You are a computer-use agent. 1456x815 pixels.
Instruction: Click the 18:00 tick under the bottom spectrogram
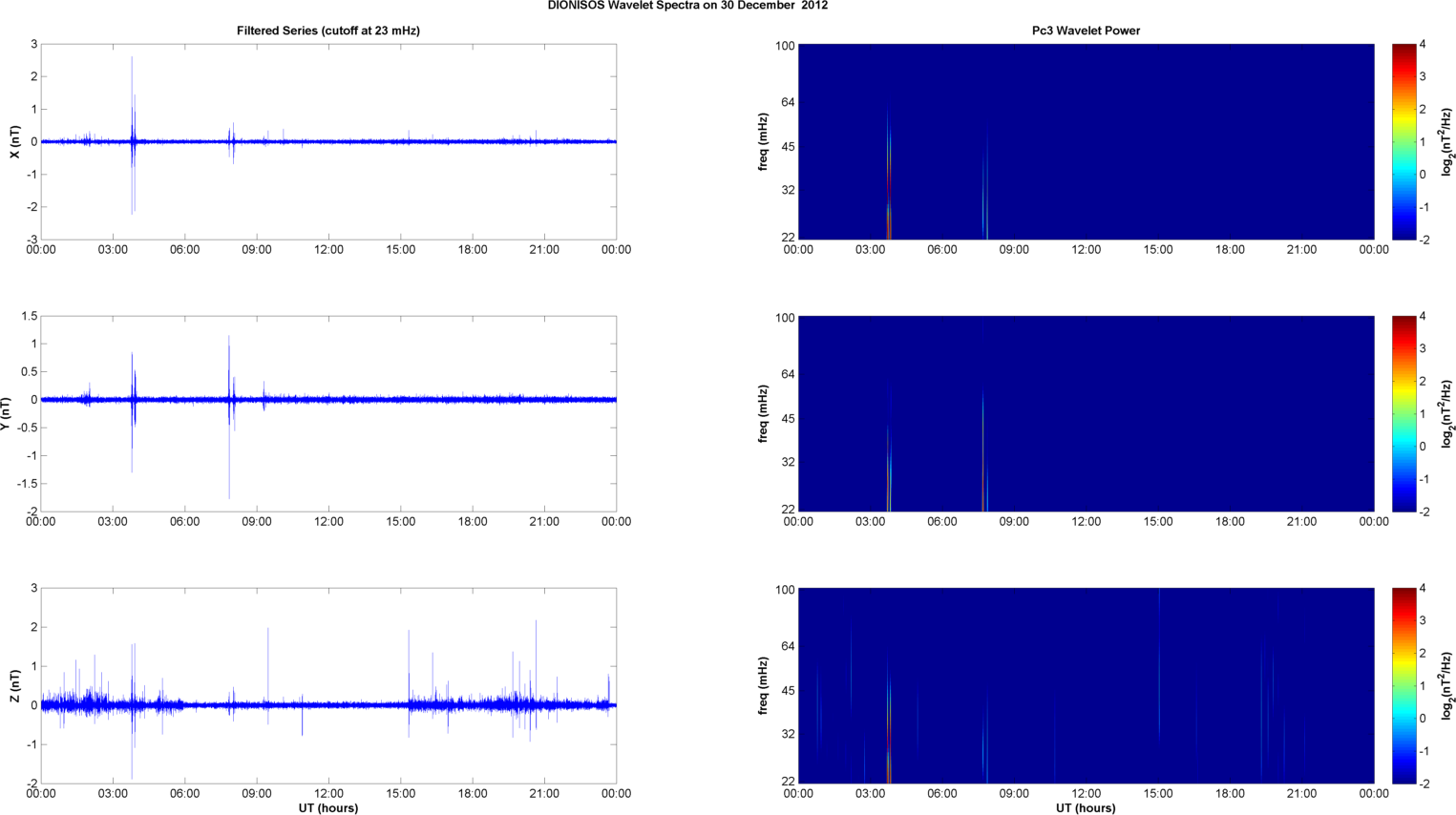pyautogui.click(x=1230, y=794)
